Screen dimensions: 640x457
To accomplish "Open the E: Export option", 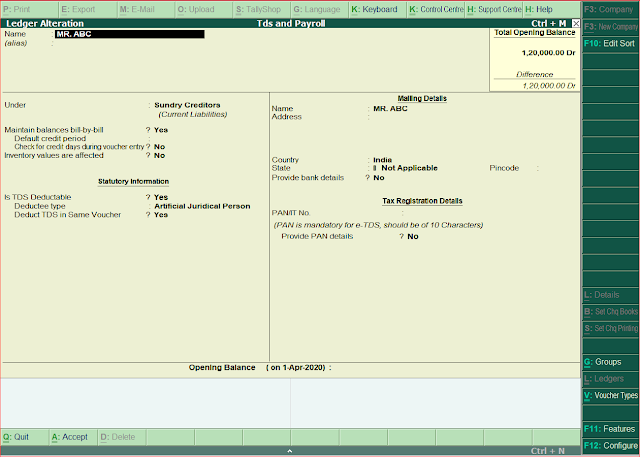I will click(x=88, y=9).
